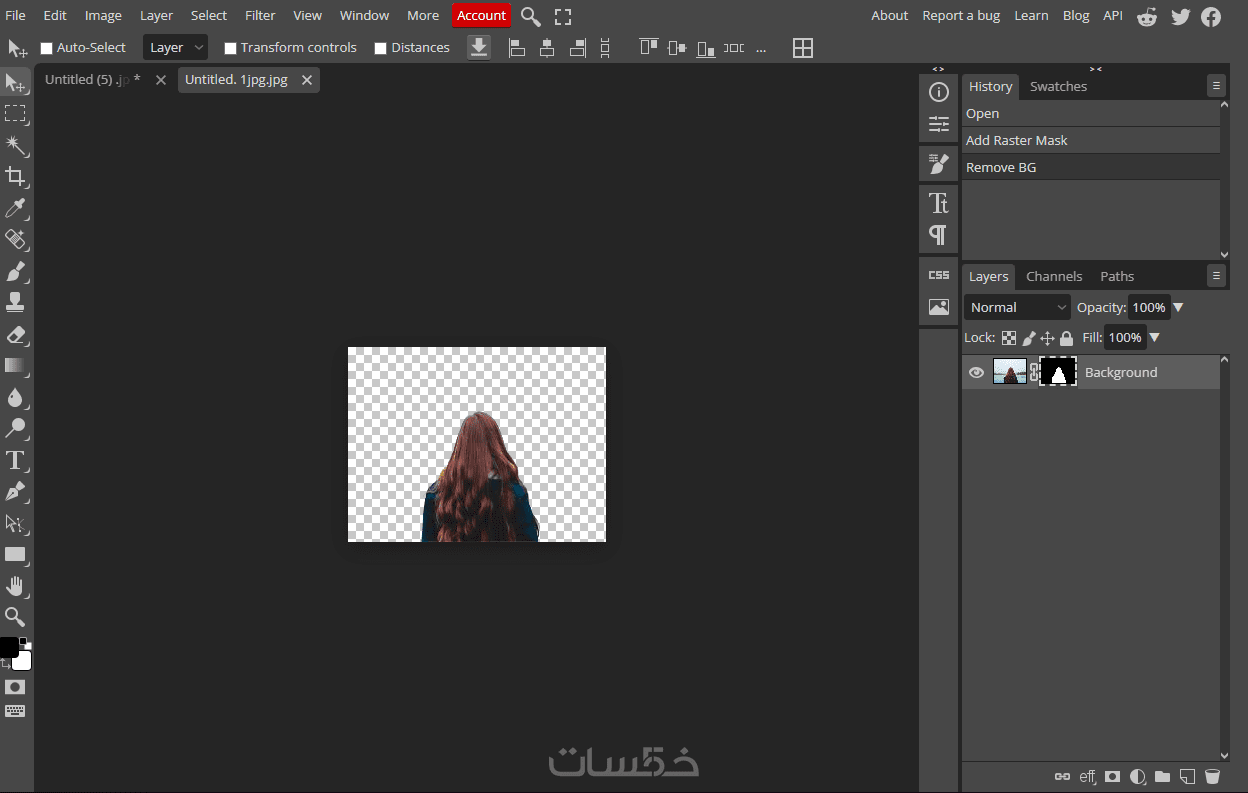Select the Pen tool

coord(15,491)
